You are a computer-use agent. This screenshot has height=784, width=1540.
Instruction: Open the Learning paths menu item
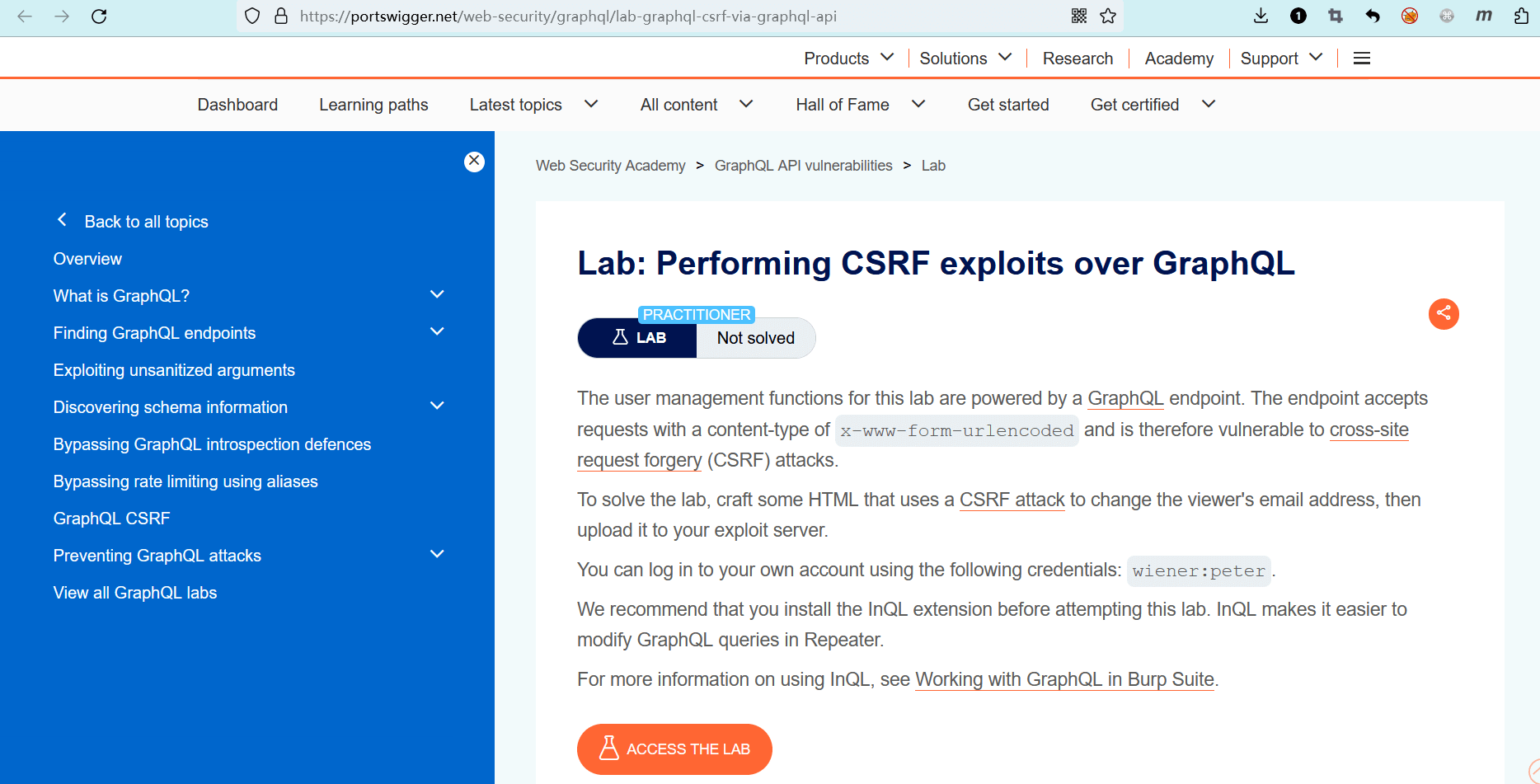[373, 105]
